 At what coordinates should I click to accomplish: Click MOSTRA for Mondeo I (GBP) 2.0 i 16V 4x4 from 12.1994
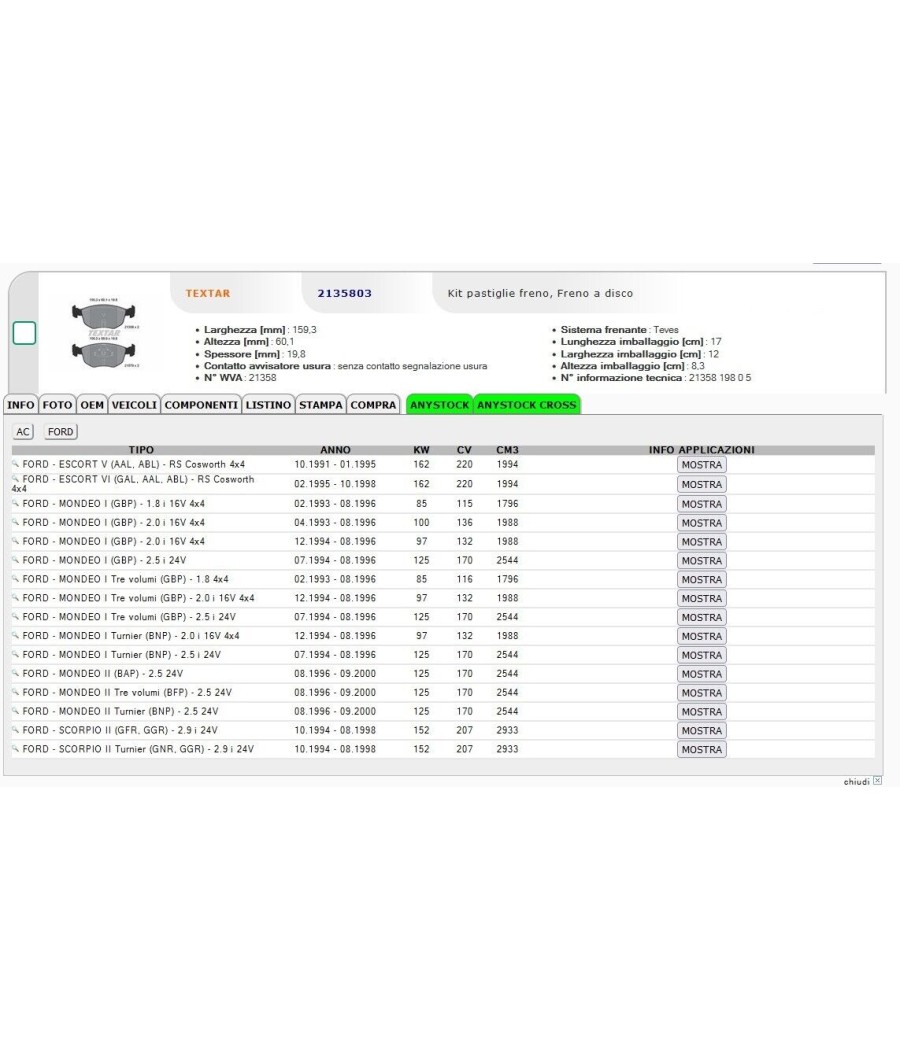[701, 542]
